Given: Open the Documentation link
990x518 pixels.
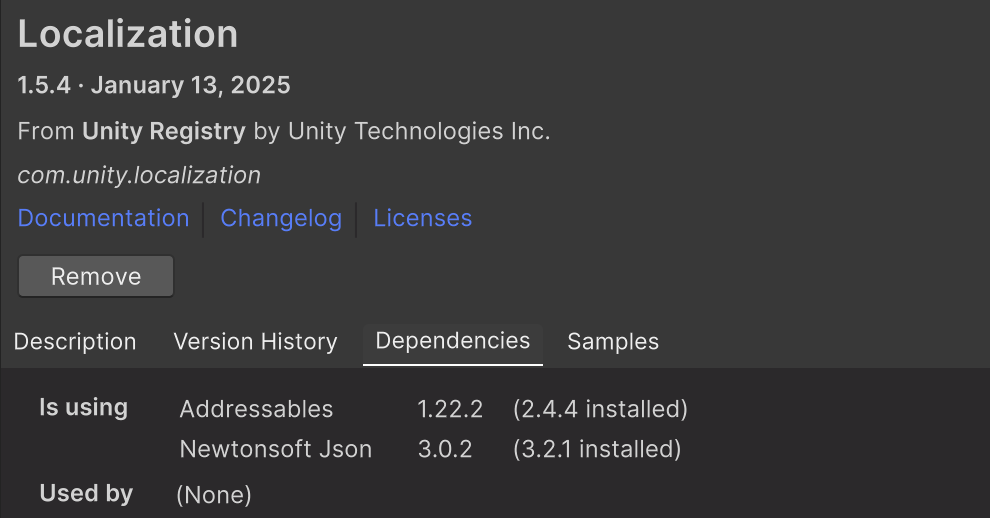Looking at the screenshot, I should click(x=104, y=218).
